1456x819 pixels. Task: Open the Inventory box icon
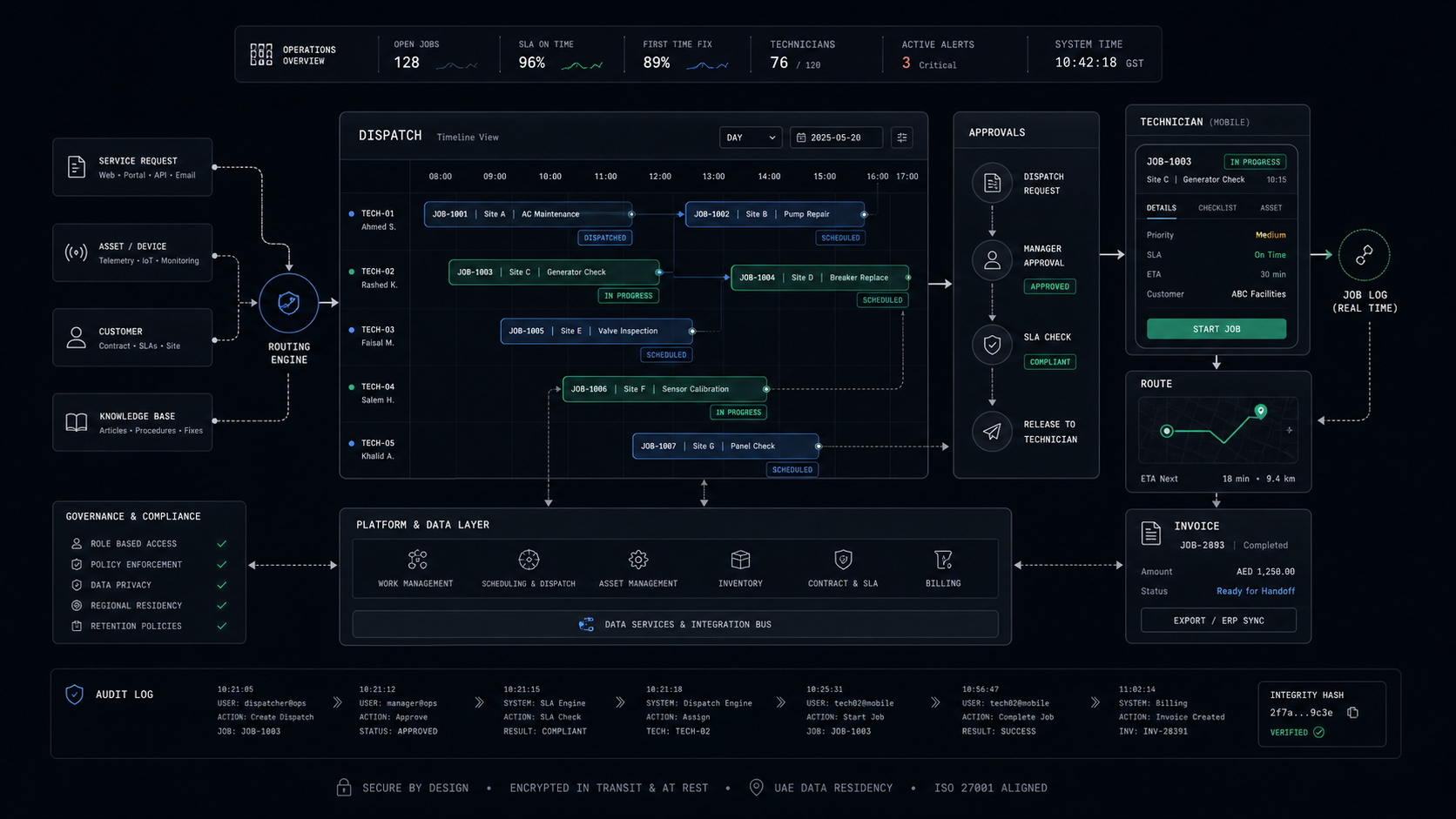[x=740, y=559]
